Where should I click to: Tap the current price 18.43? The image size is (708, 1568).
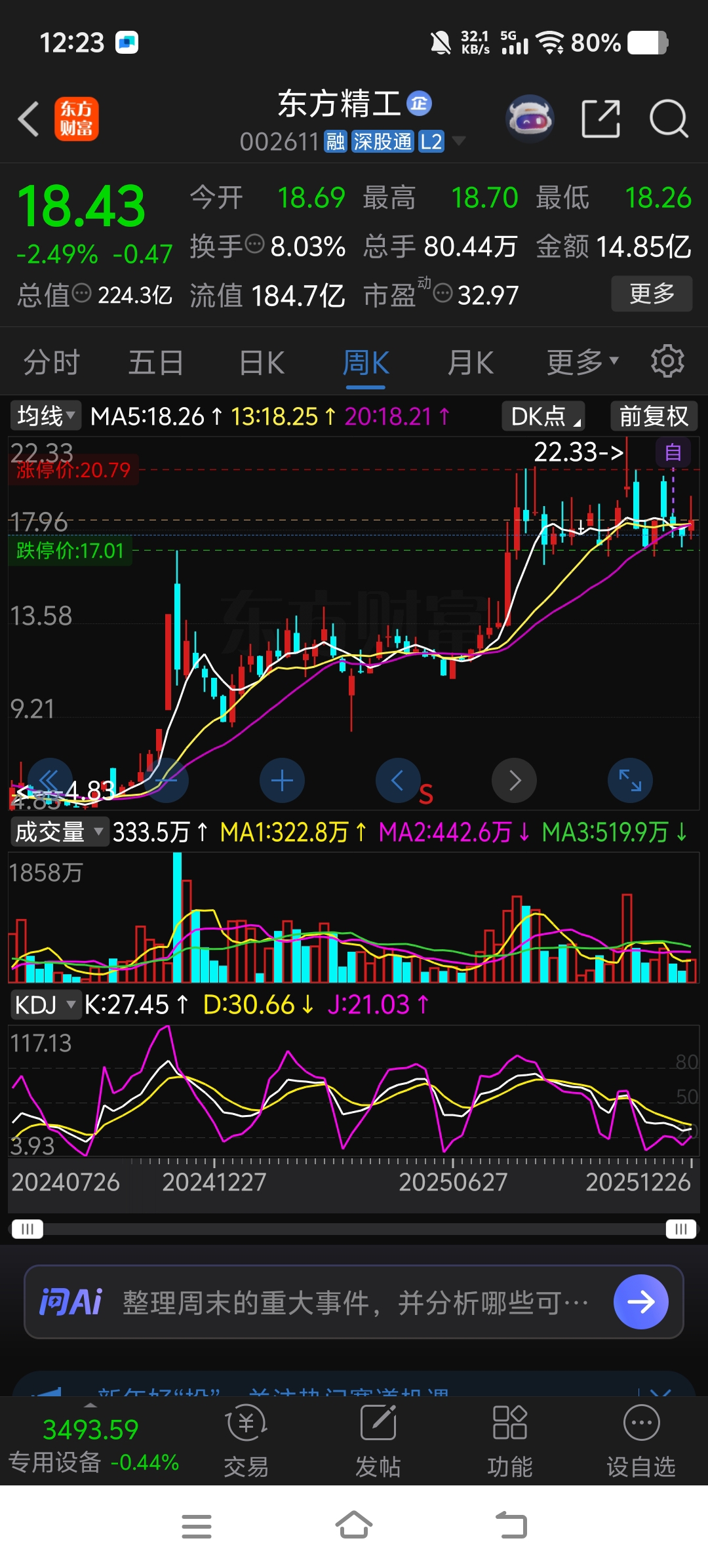(81, 206)
